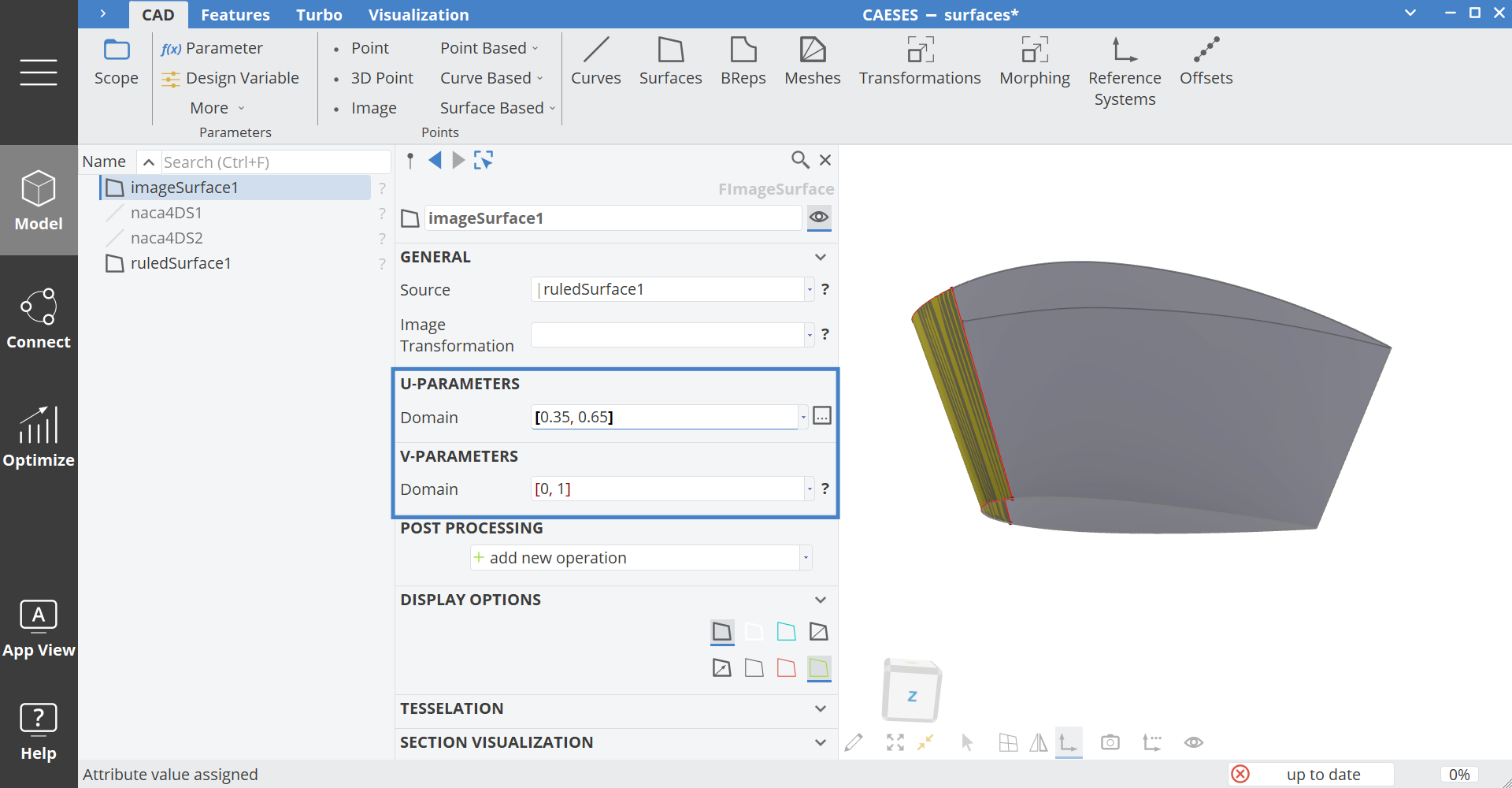The image size is (1512, 788).
Task: Open the Help panel in the sidebar
Action: click(38, 731)
